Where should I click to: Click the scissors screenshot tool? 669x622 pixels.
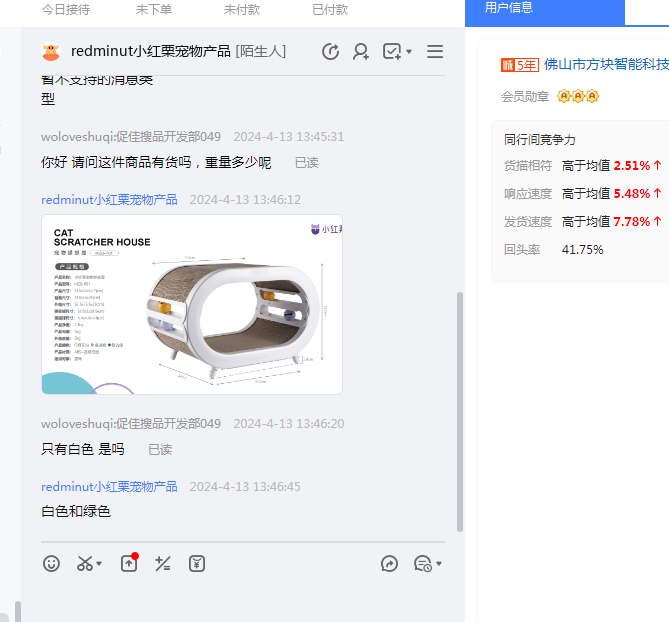click(84, 564)
